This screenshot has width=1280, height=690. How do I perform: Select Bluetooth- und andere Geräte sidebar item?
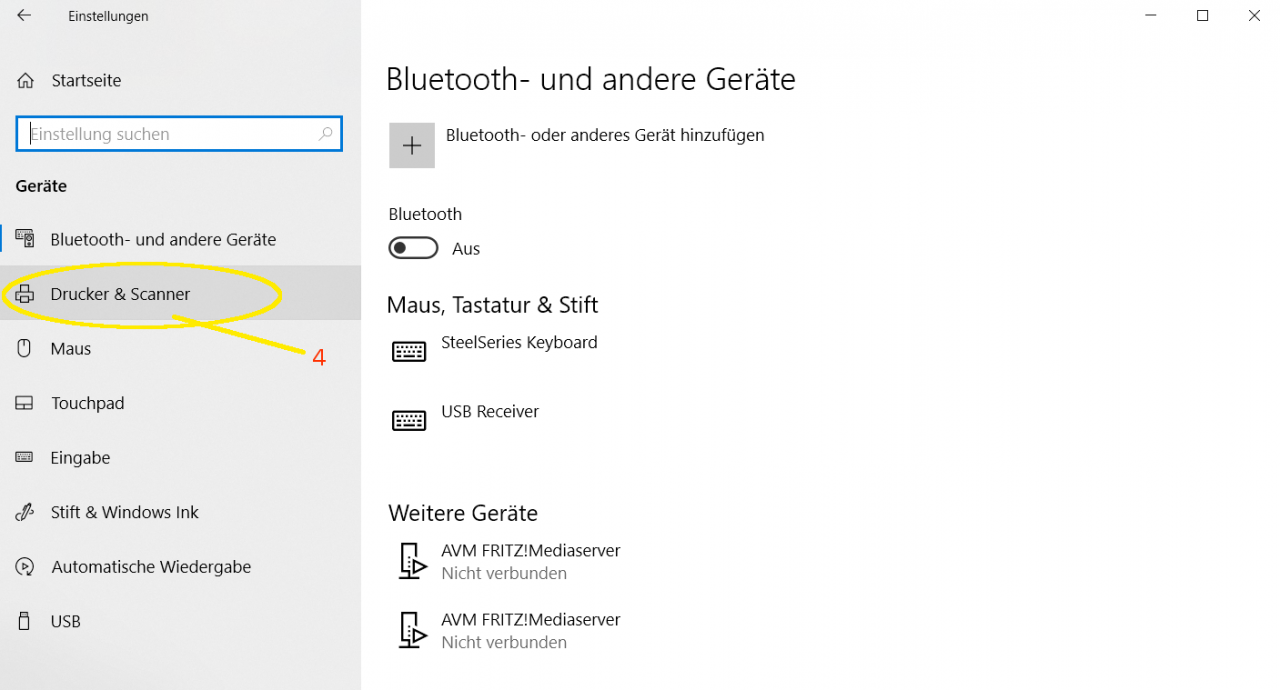coord(180,239)
